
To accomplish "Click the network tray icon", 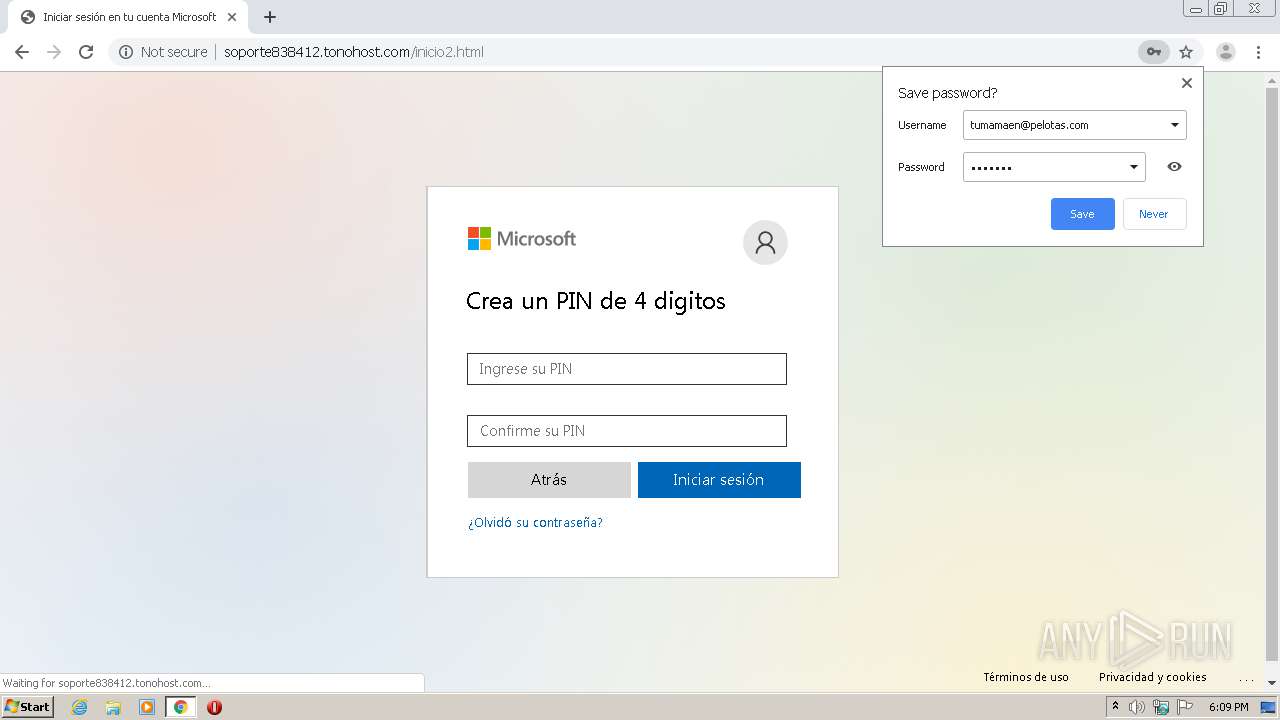I will (x=1161, y=707).
